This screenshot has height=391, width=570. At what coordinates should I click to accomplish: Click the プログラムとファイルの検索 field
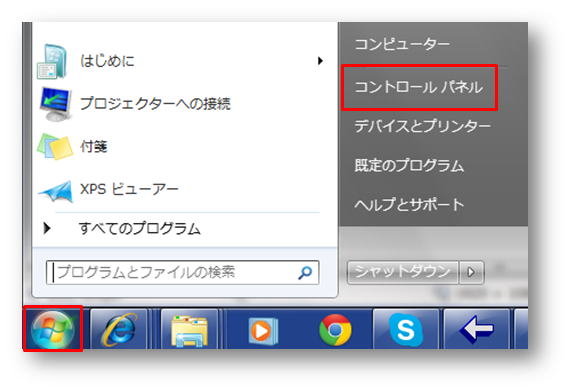(x=182, y=273)
